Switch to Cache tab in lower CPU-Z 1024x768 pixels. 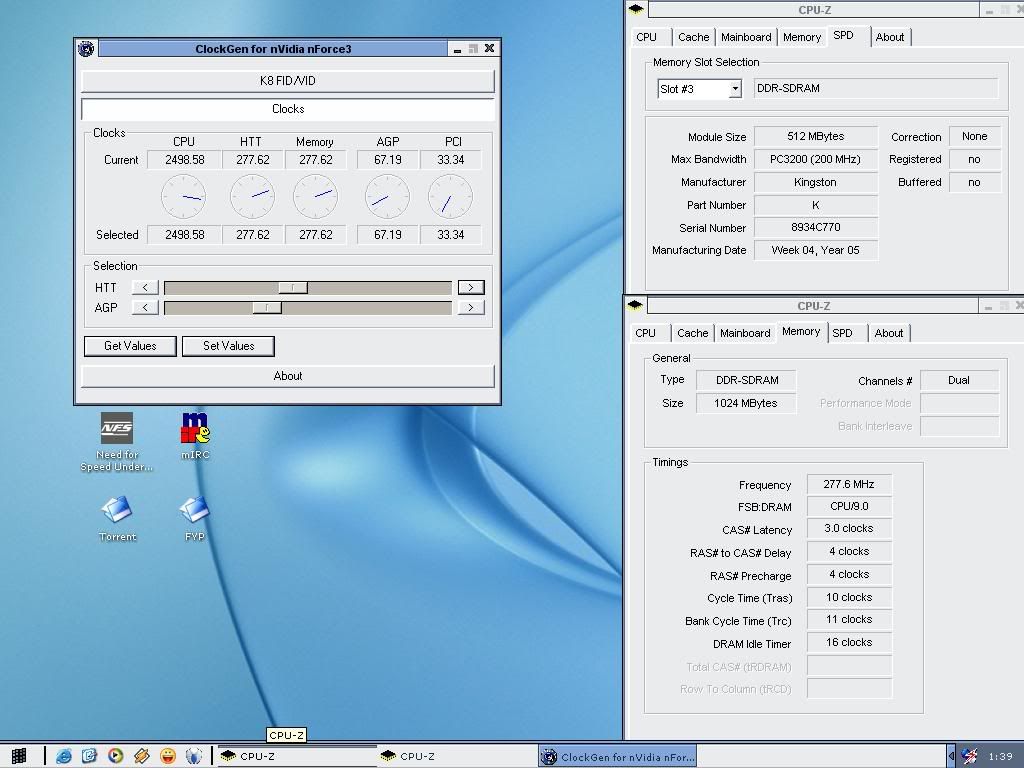click(x=692, y=333)
